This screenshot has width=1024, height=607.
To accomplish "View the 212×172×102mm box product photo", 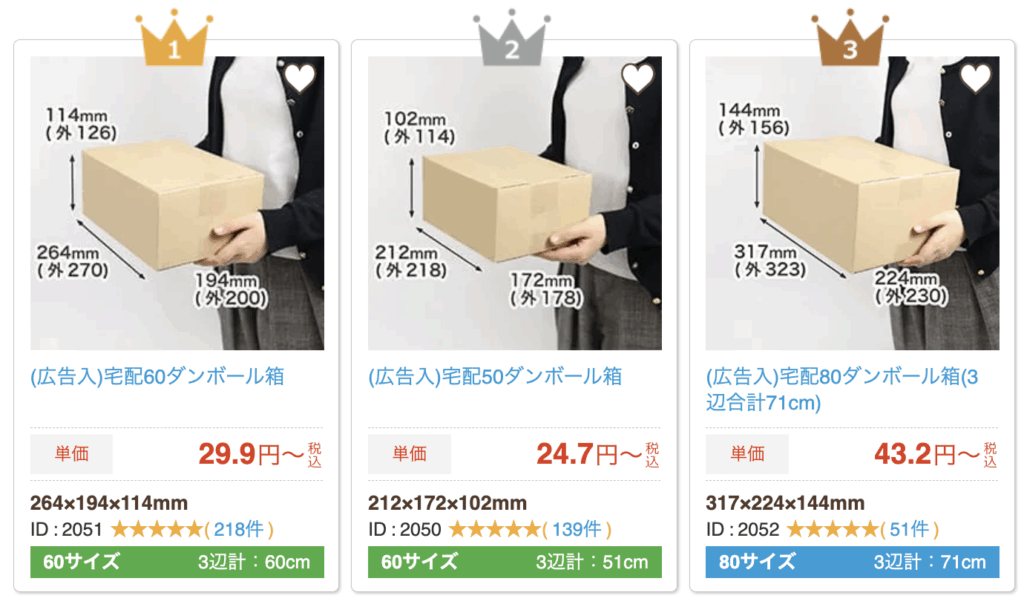I will click(515, 203).
